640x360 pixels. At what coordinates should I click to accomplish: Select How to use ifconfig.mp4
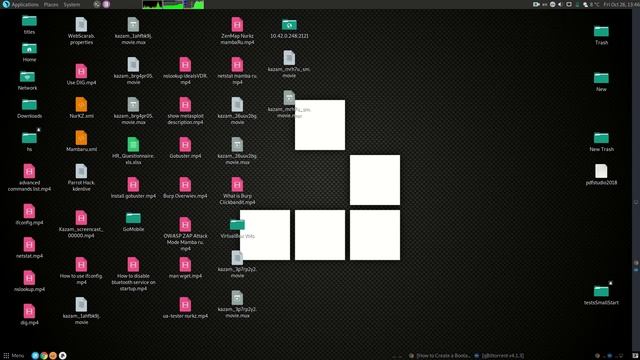tap(81, 271)
